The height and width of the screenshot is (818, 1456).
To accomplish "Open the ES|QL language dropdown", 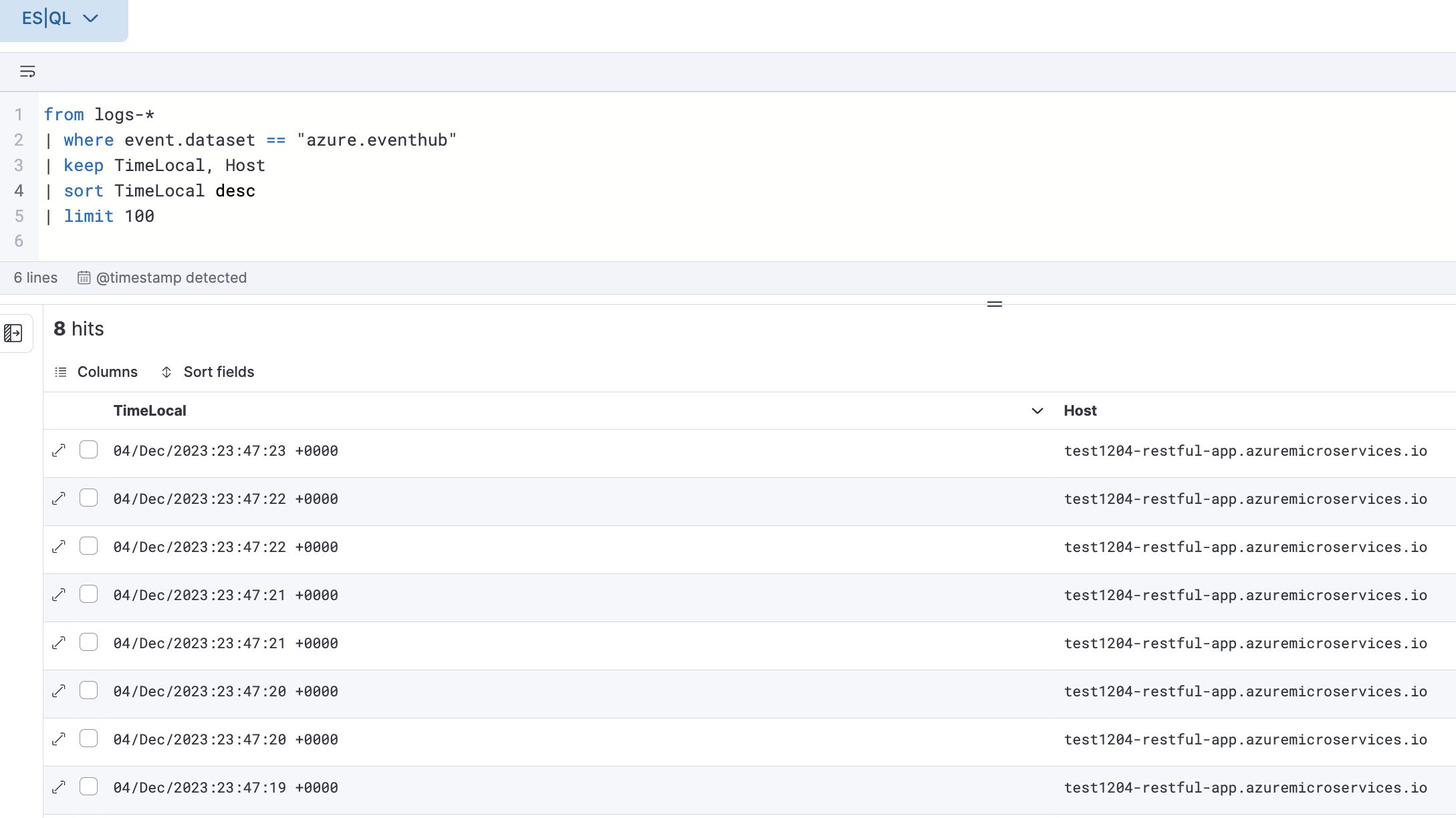I will pos(60,19).
